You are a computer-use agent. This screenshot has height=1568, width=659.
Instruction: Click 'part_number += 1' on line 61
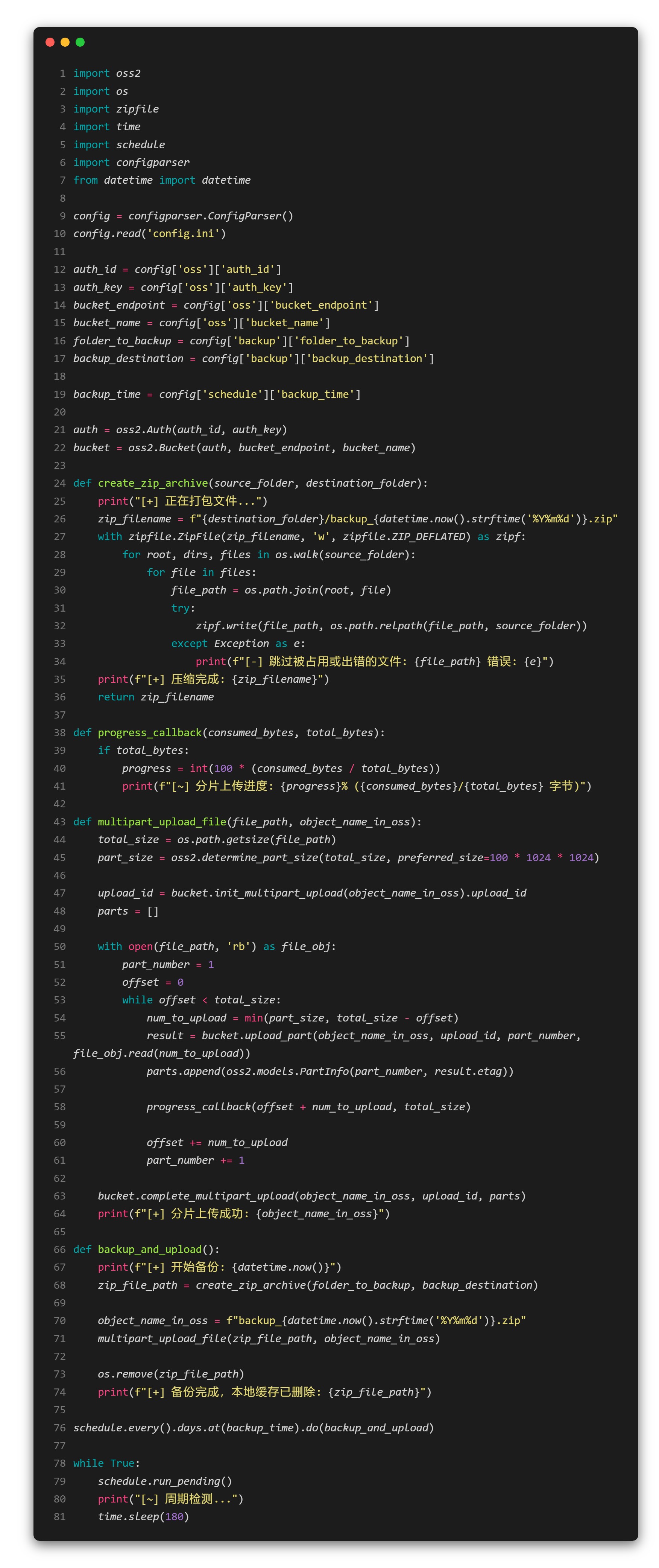(195, 1160)
